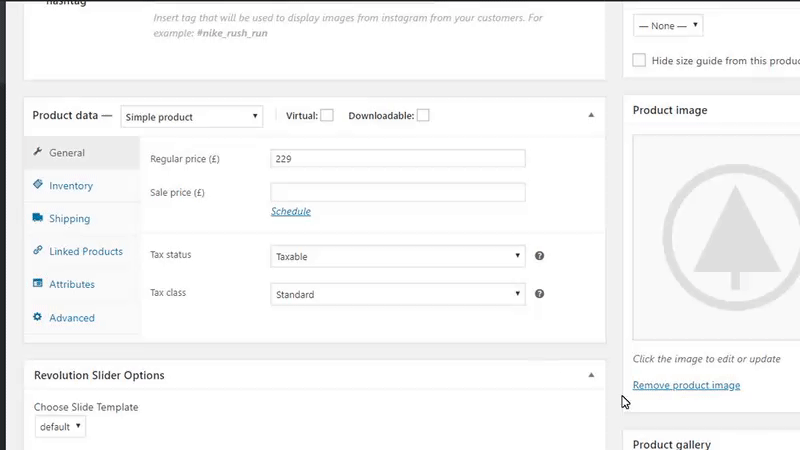Tick the Downloadable checkbox
The height and width of the screenshot is (450, 800).
coord(423,116)
